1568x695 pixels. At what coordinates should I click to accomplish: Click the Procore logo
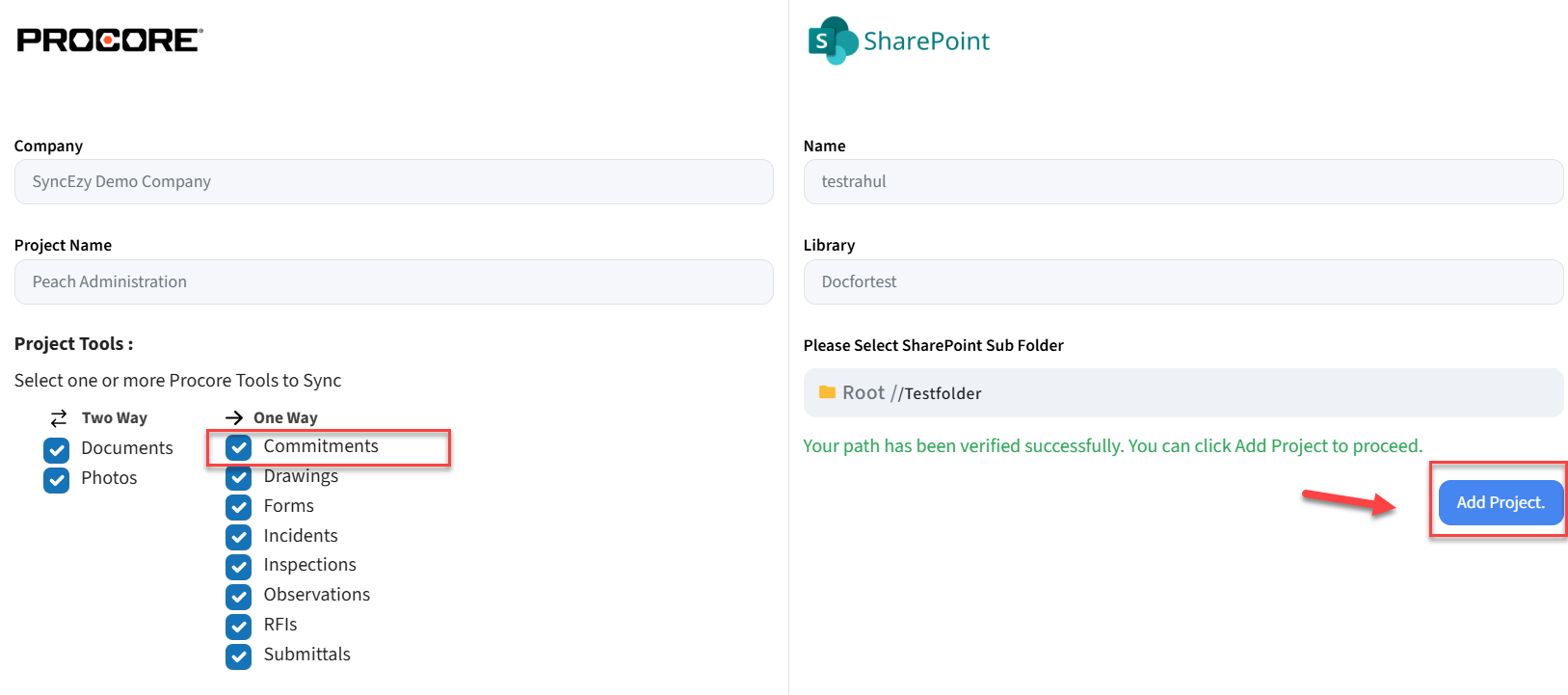[110, 40]
